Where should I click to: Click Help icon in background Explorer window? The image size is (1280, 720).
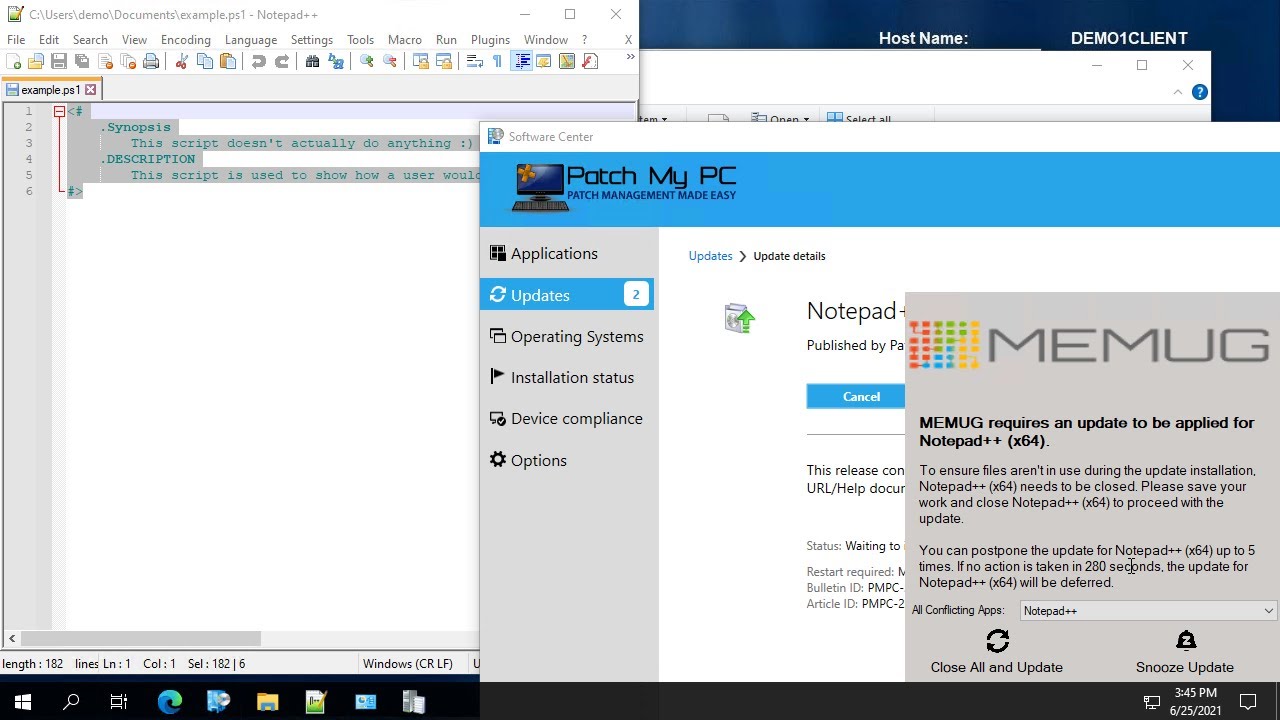coord(1200,92)
